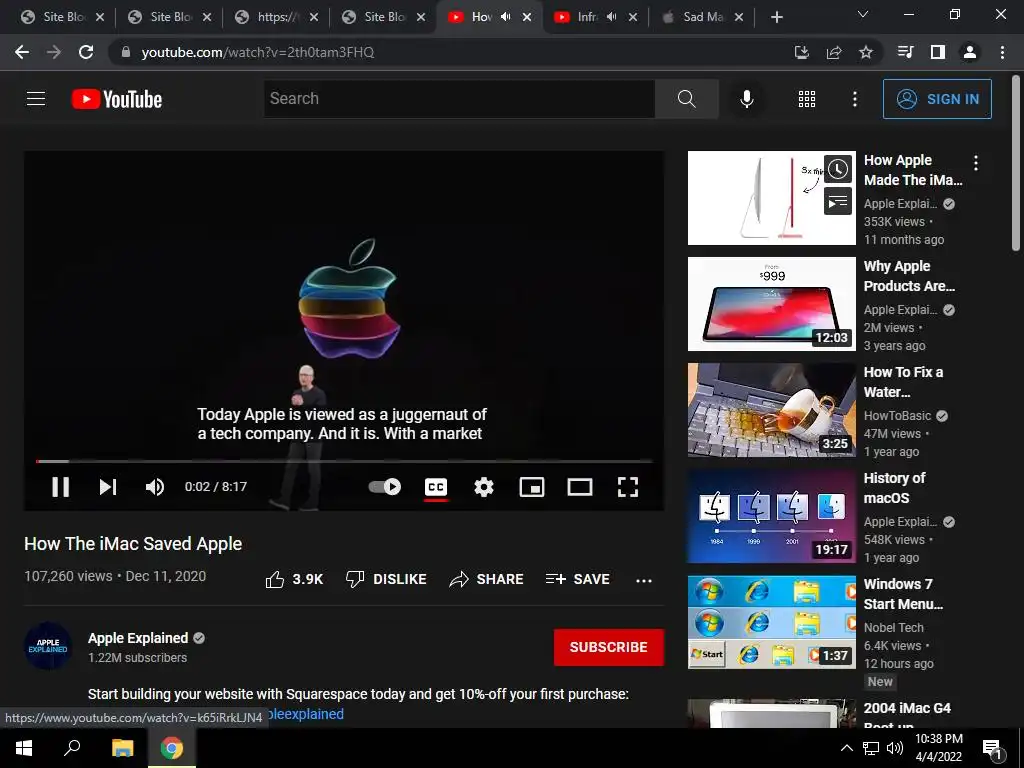
Task: Open Apple Explained channel avatar
Action: (x=48, y=647)
